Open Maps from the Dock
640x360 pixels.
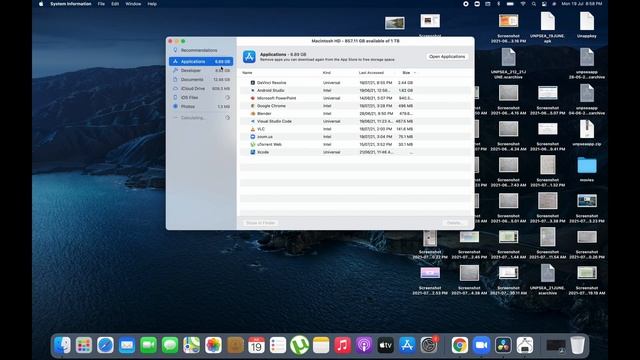(x=191, y=345)
